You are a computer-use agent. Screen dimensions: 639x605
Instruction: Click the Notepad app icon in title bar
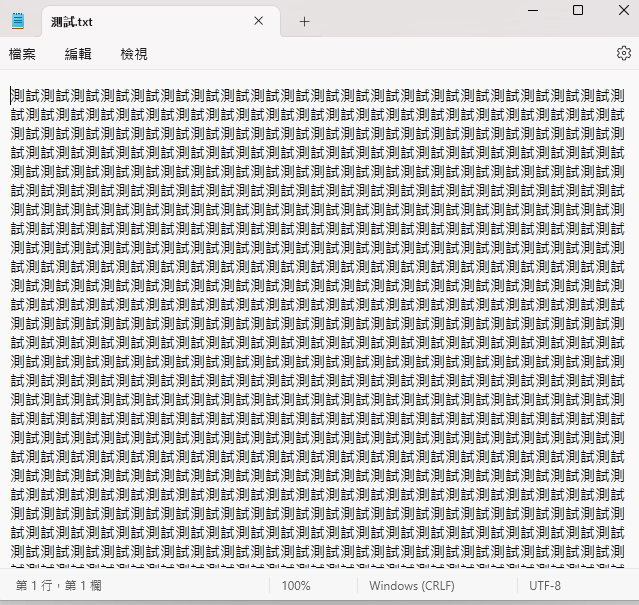[x=18, y=21]
